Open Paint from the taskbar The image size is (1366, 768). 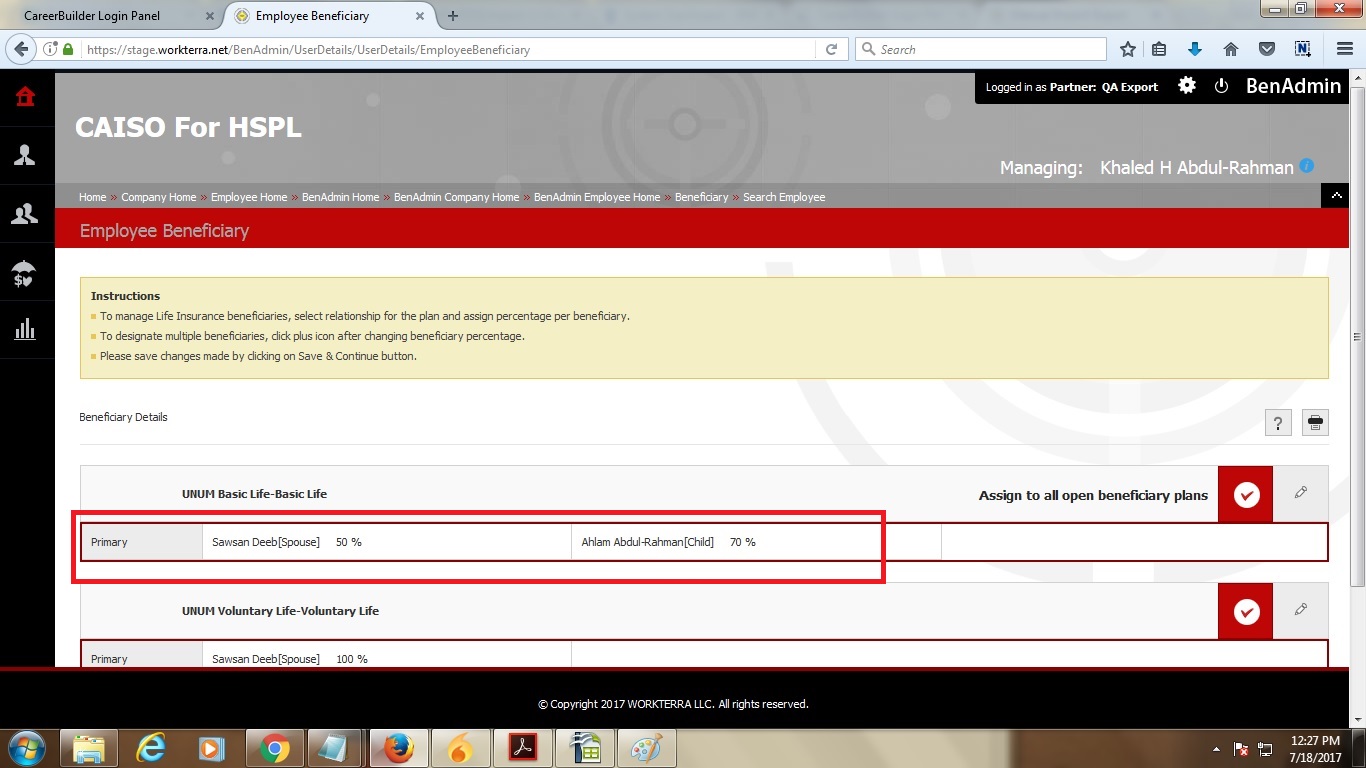[647, 748]
